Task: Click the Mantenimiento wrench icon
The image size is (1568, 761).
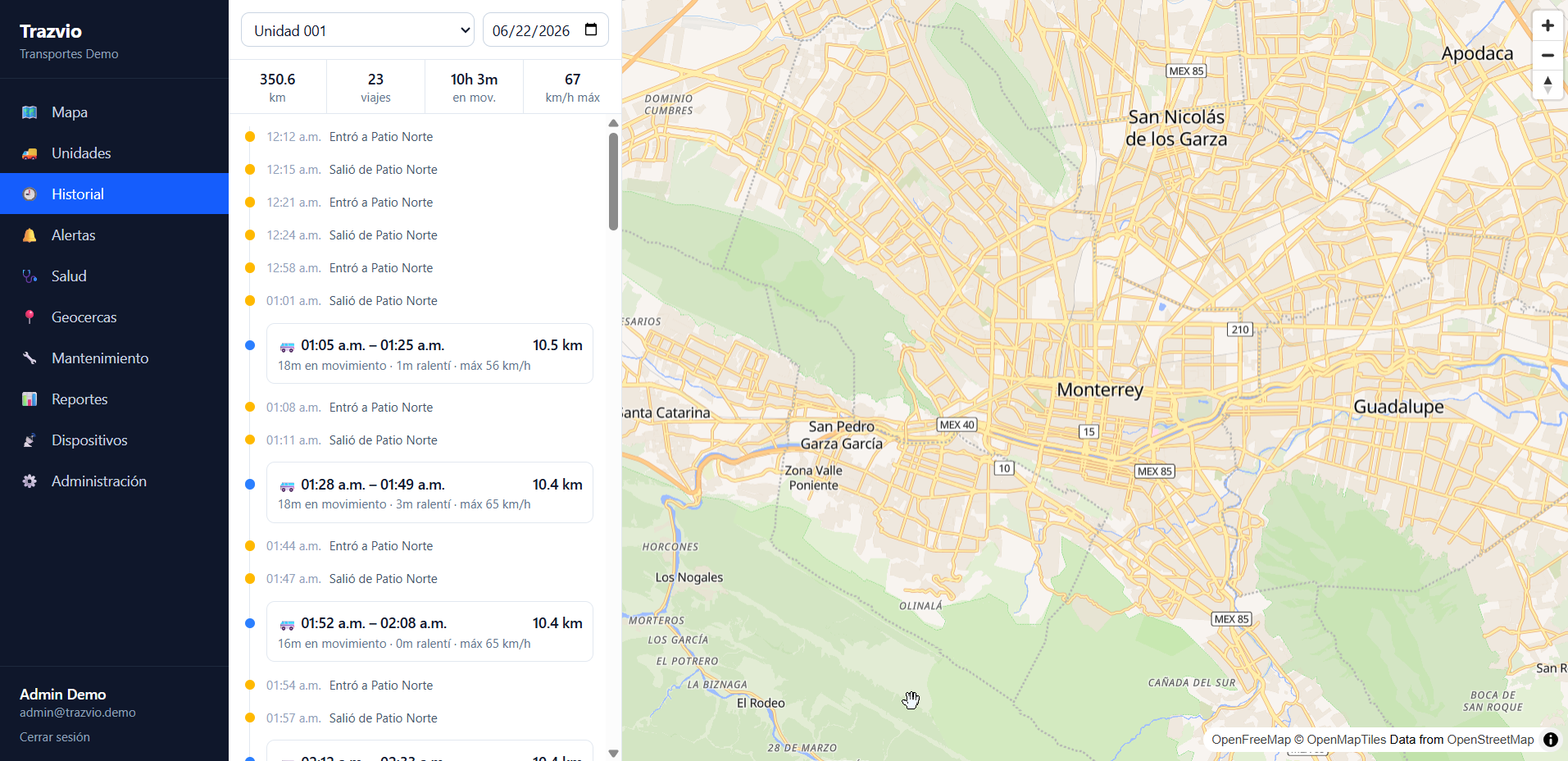Action: click(30, 358)
